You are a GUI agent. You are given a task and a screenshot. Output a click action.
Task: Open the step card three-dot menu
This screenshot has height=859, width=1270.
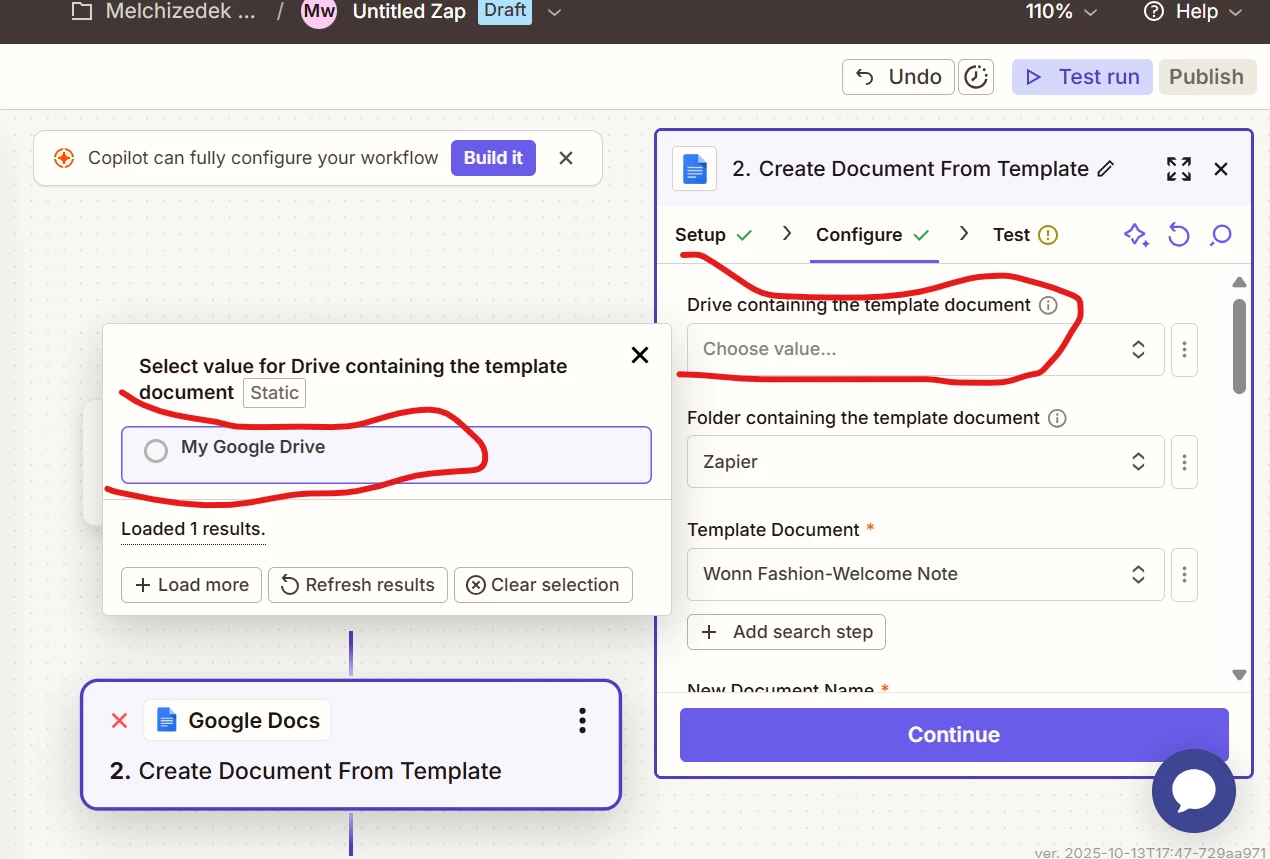coord(582,720)
